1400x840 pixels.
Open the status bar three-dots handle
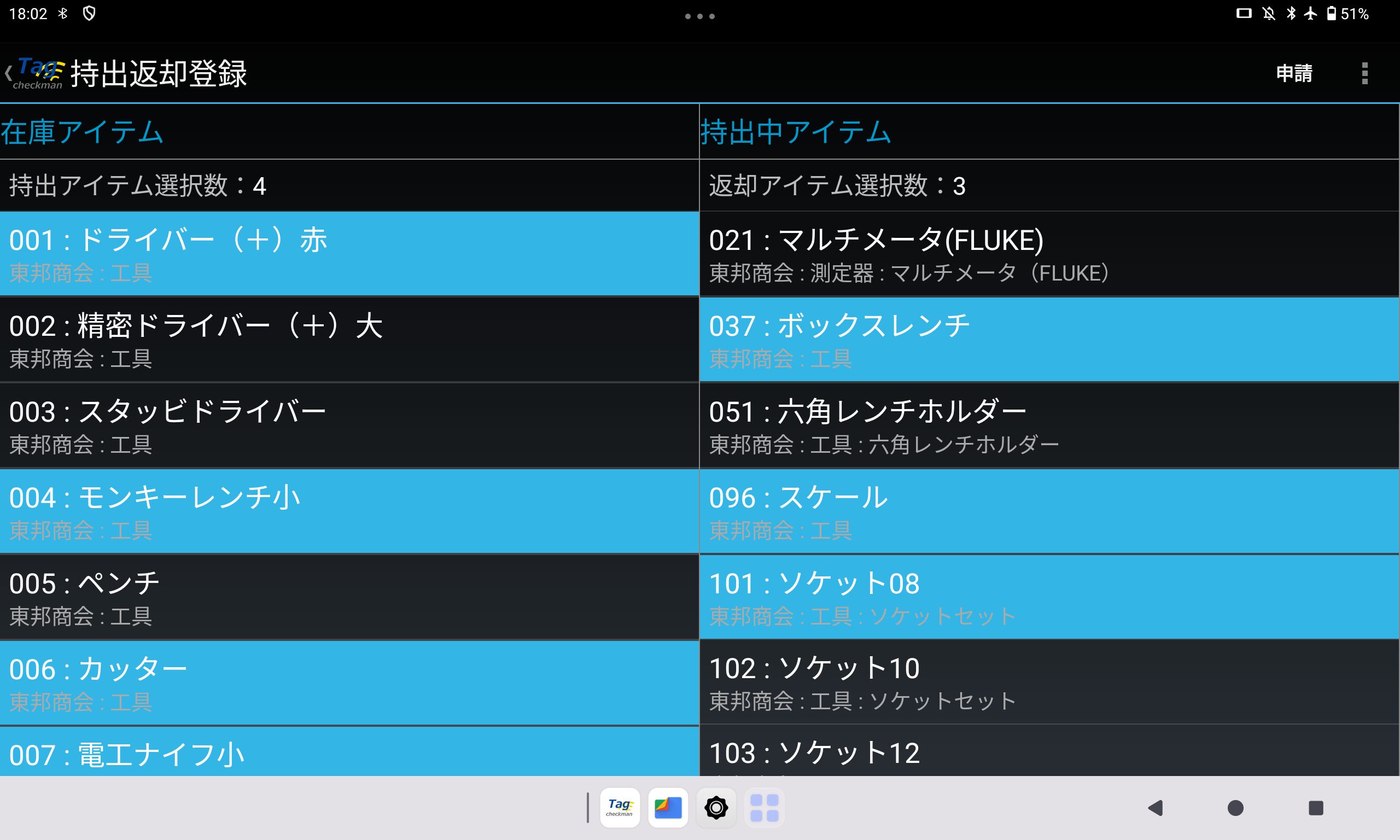click(699, 16)
